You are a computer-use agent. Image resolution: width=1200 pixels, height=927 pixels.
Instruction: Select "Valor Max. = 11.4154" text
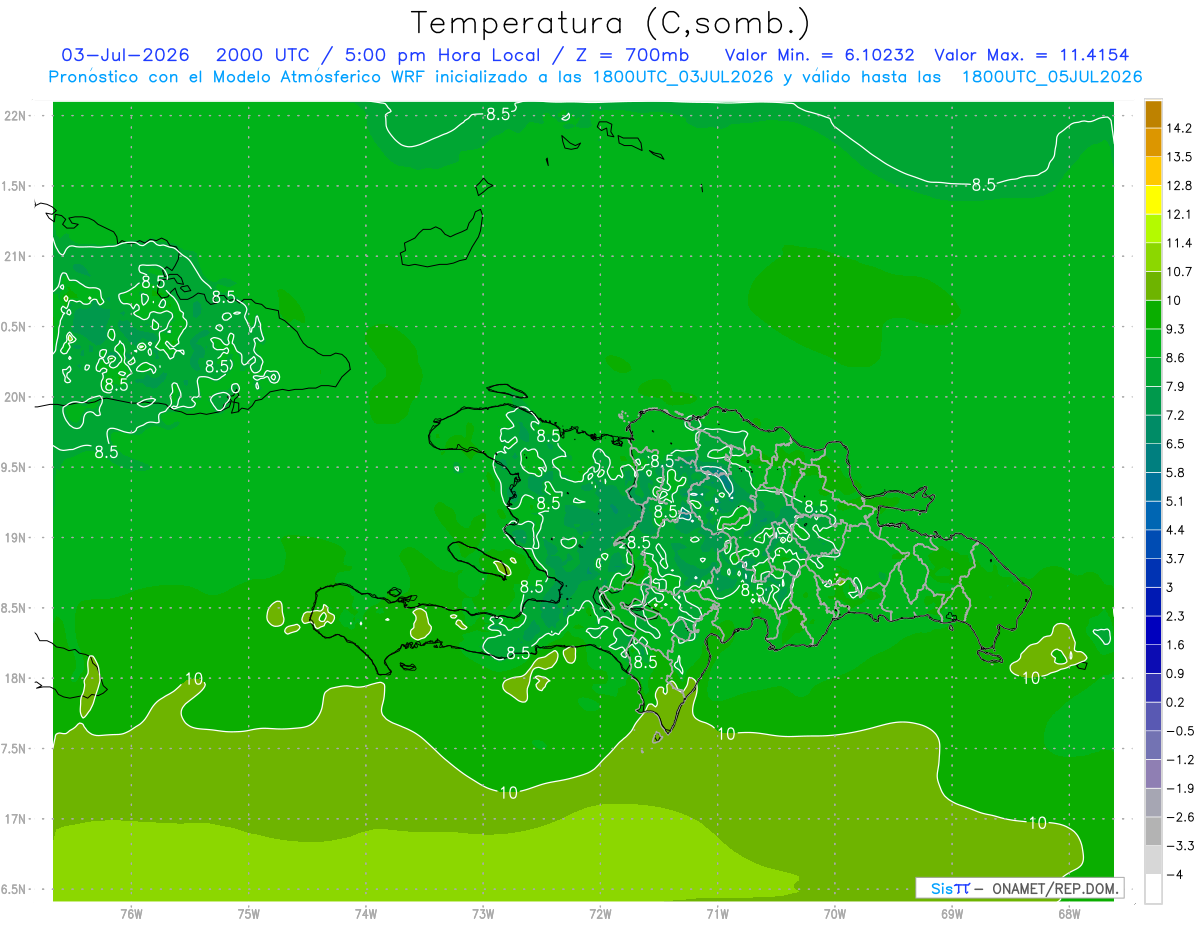(x=1031, y=55)
